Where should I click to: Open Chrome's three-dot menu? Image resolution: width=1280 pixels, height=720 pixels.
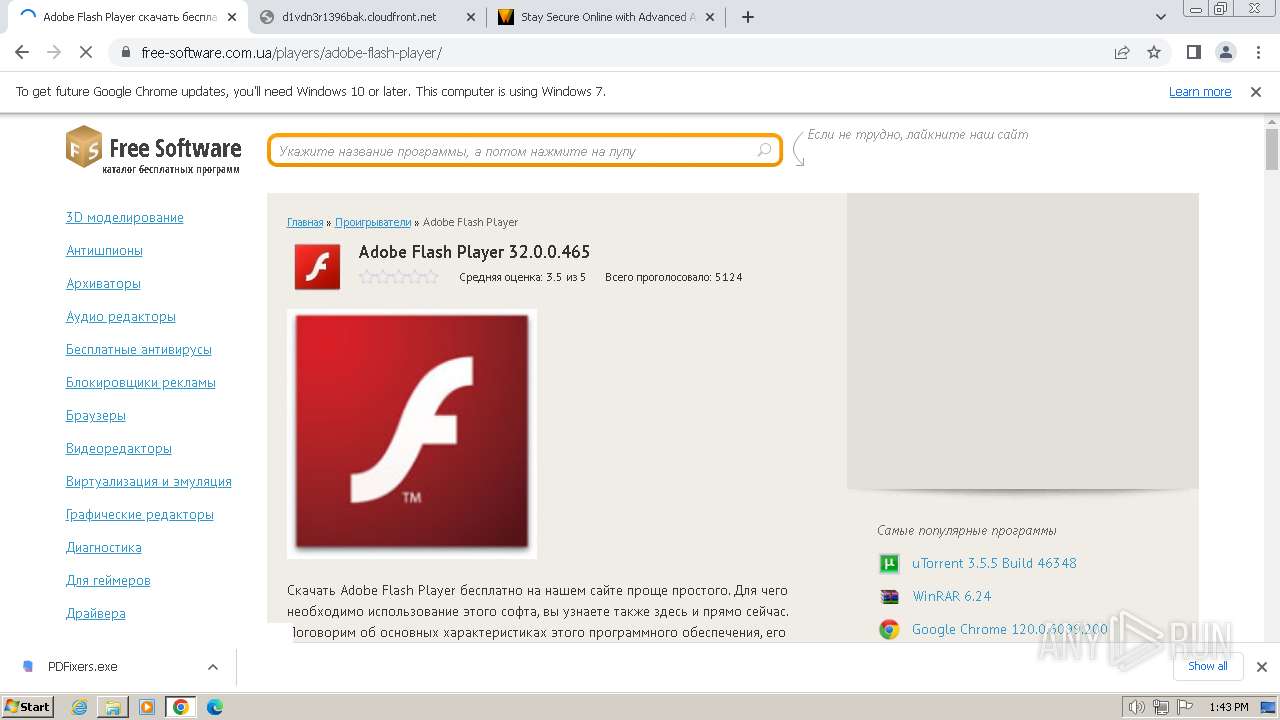1257,52
